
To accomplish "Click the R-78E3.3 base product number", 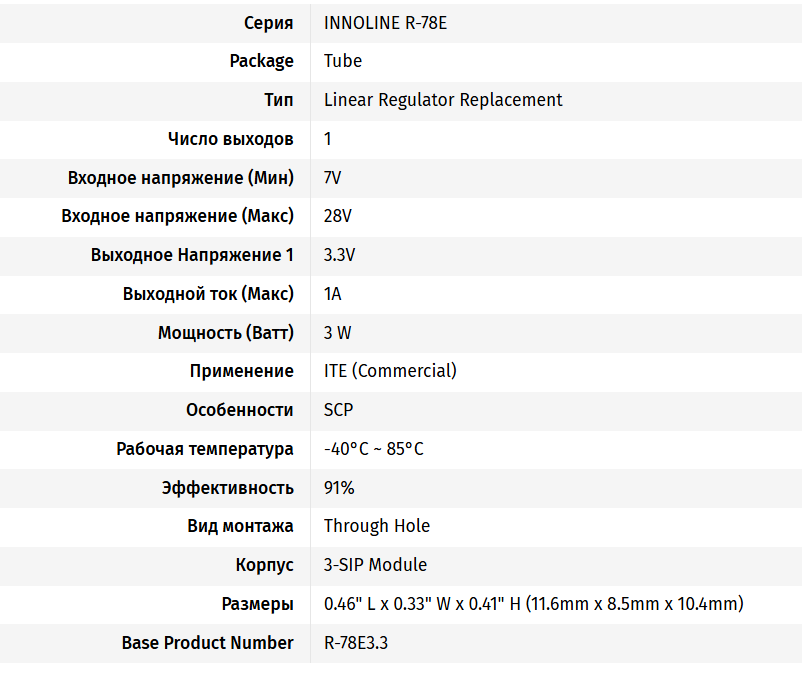I will [356, 643].
